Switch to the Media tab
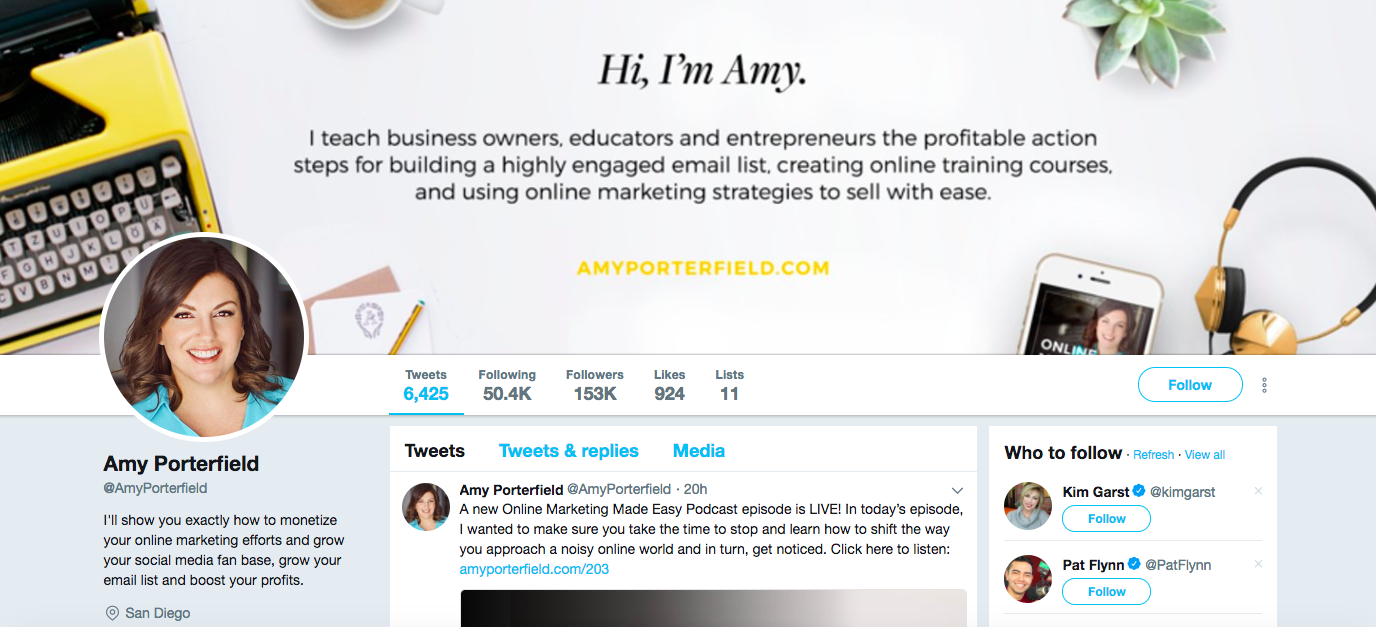The height and width of the screenshot is (627, 1376). click(x=698, y=451)
